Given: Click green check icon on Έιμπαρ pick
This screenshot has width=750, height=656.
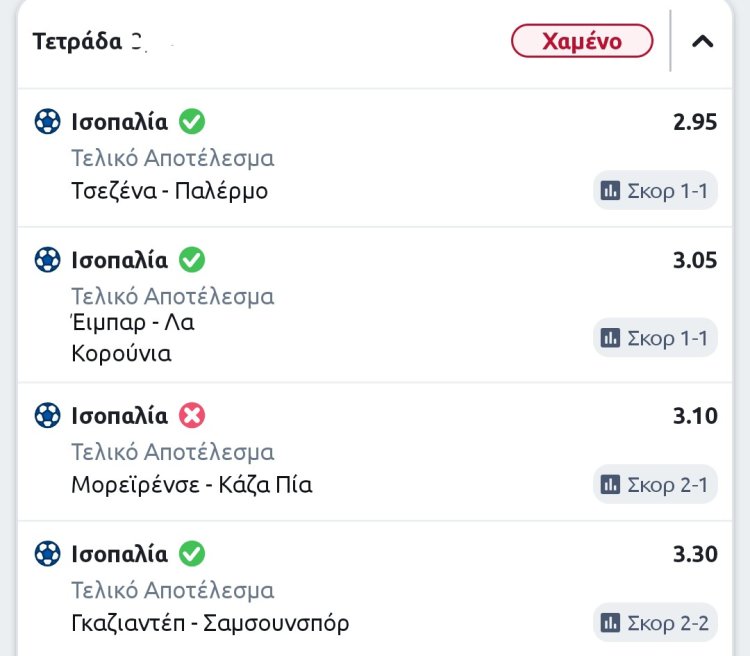Looking at the screenshot, I should [191, 260].
